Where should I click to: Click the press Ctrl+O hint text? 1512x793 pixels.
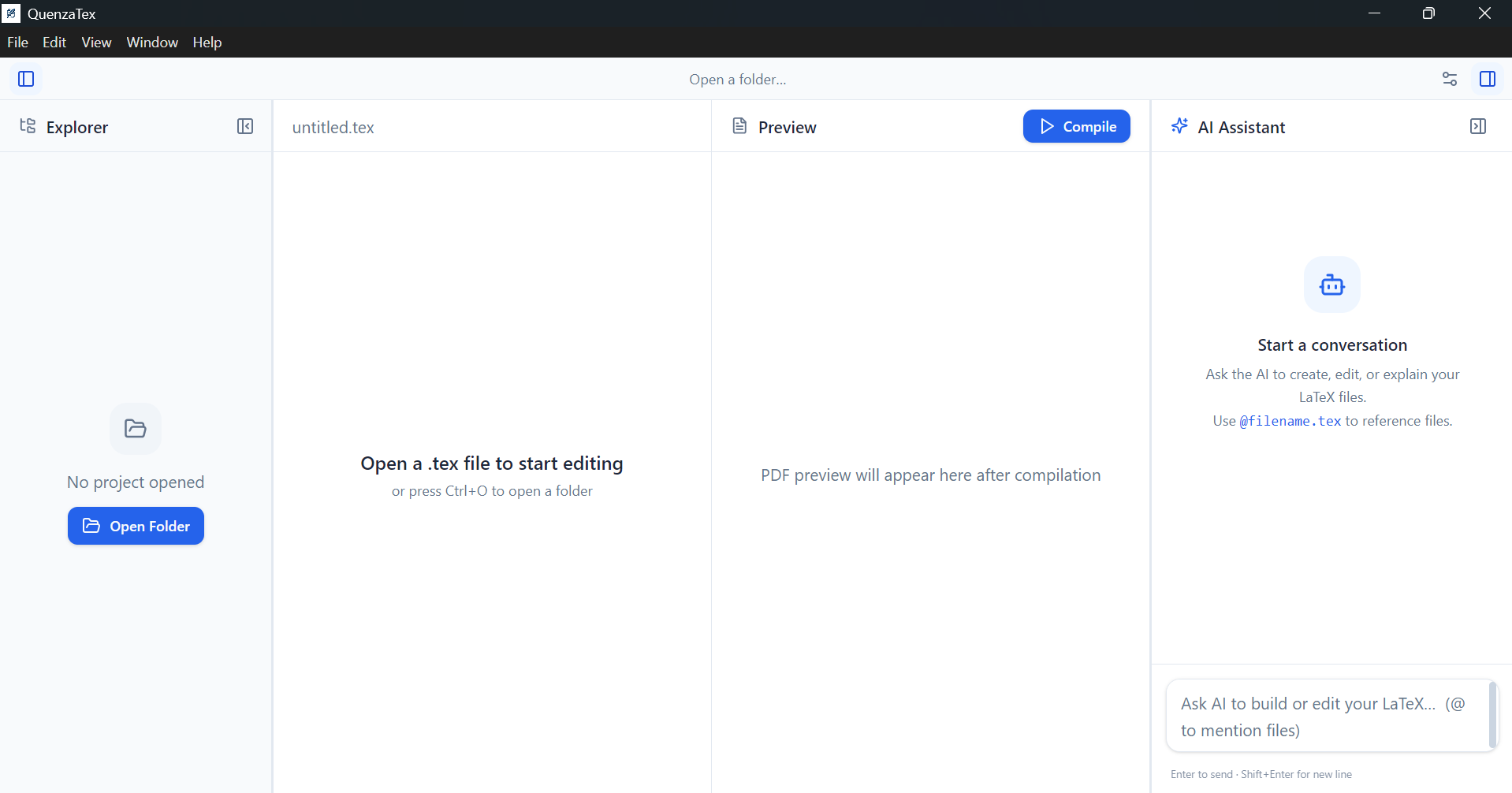tap(492, 491)
